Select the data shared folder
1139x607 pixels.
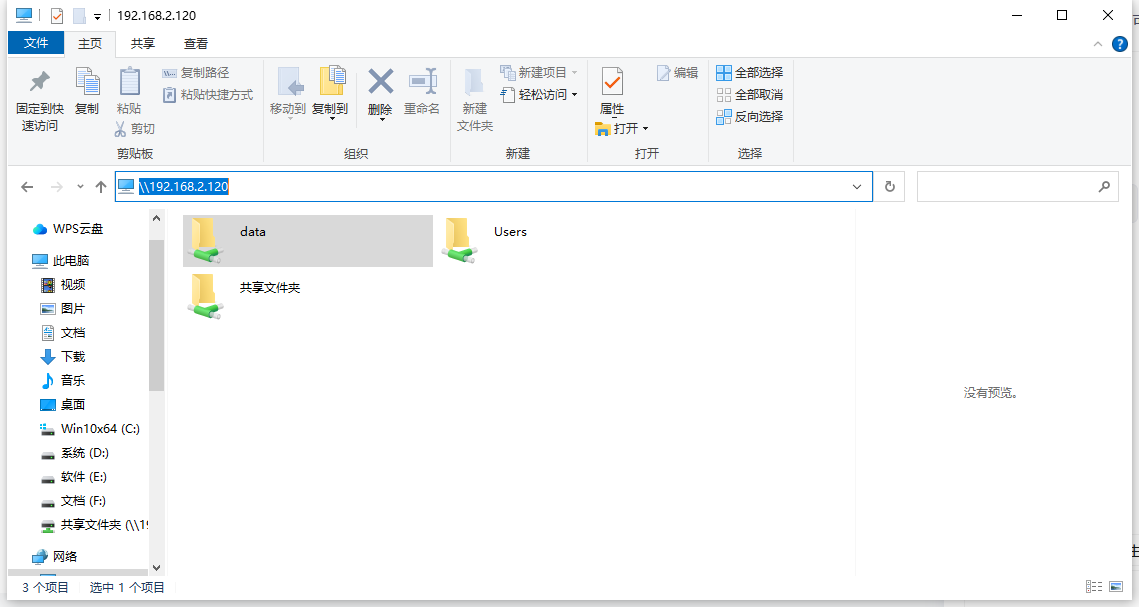[x=308, y=240]
